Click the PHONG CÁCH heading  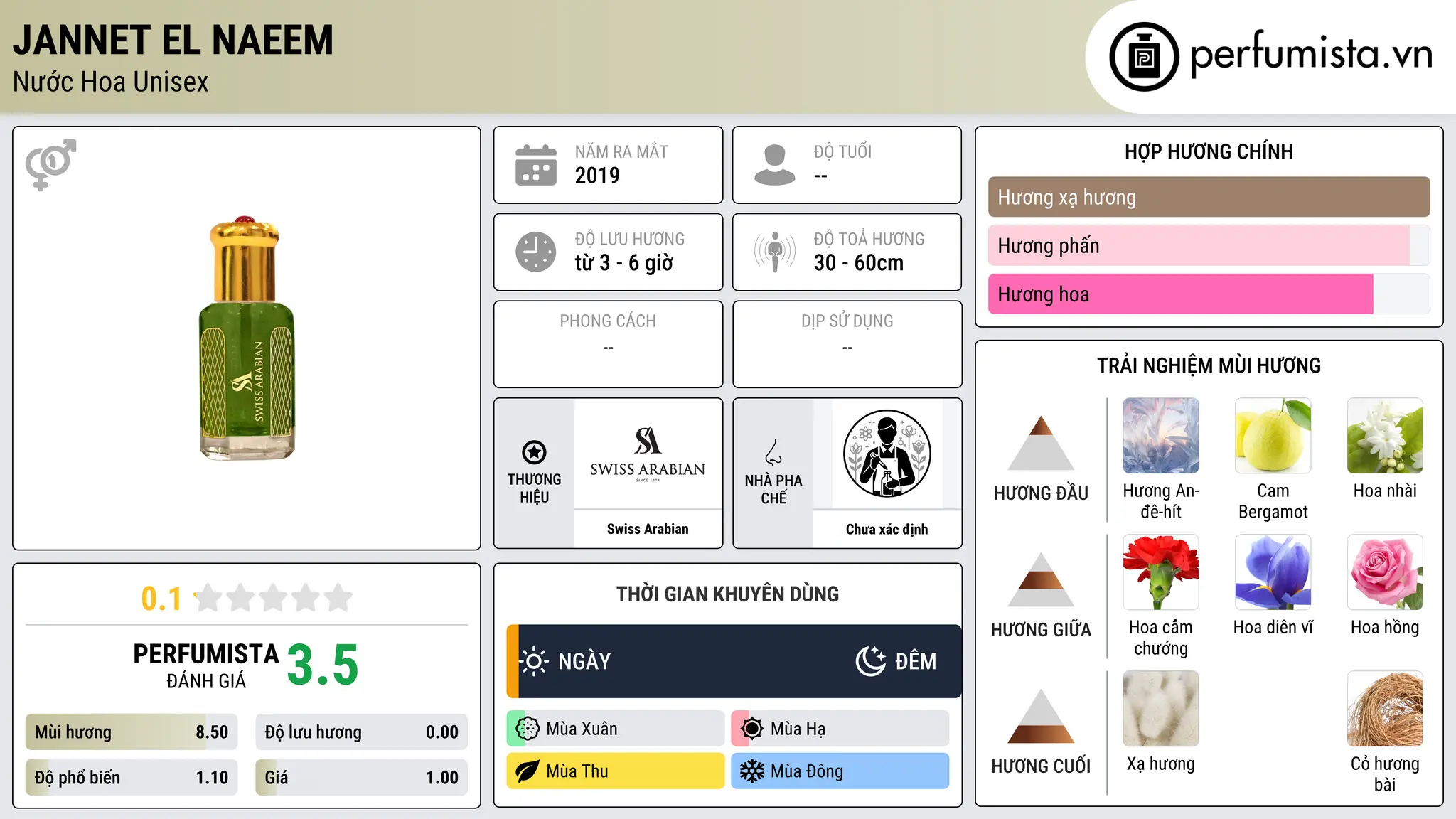pyautogui.click(x=608, y=321)
